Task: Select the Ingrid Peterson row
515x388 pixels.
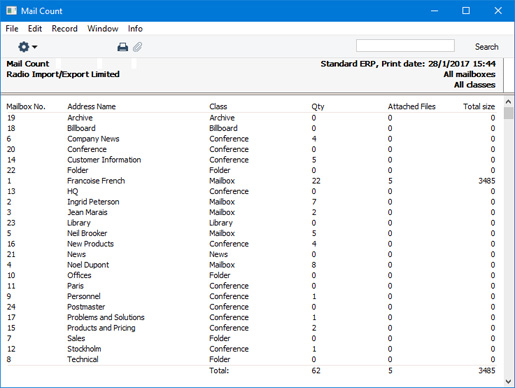Action: [x=251, y=202]
